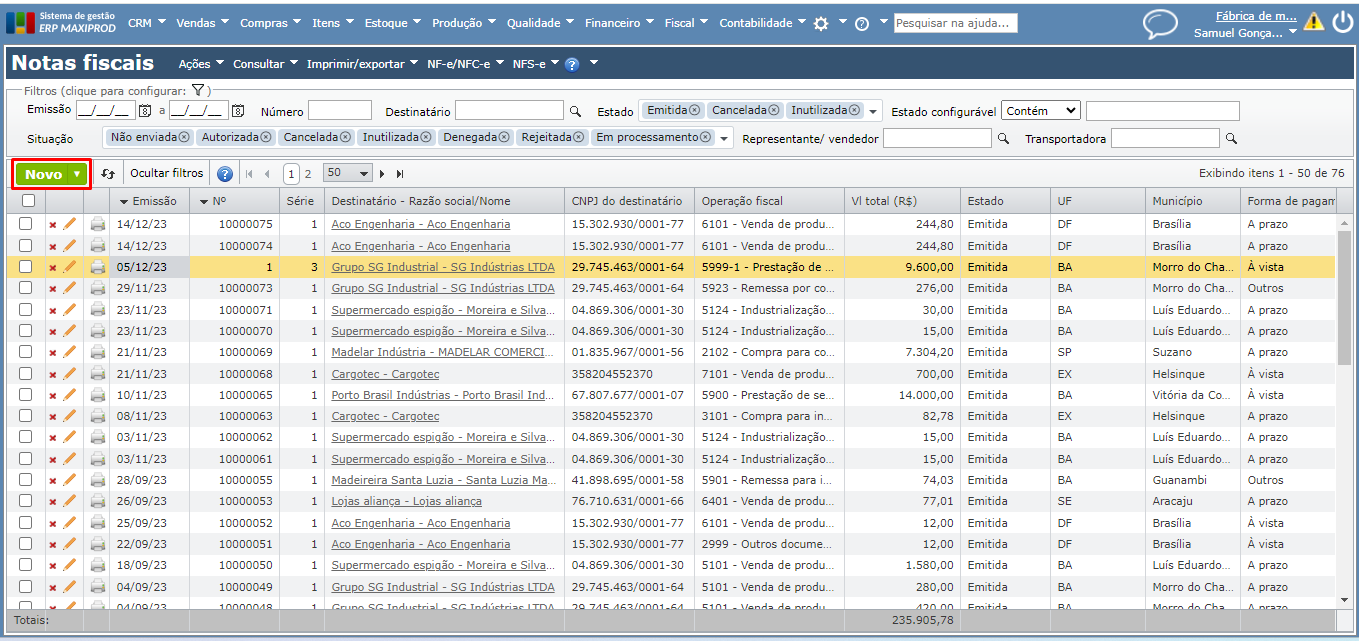Click the power logout icon
This screenshot has width=1359, height=641.
click(1342, 22)
